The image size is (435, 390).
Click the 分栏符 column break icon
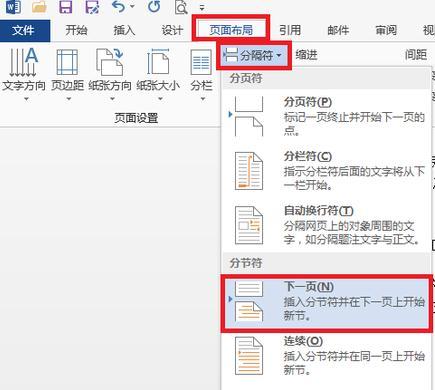tap(249, 171)
